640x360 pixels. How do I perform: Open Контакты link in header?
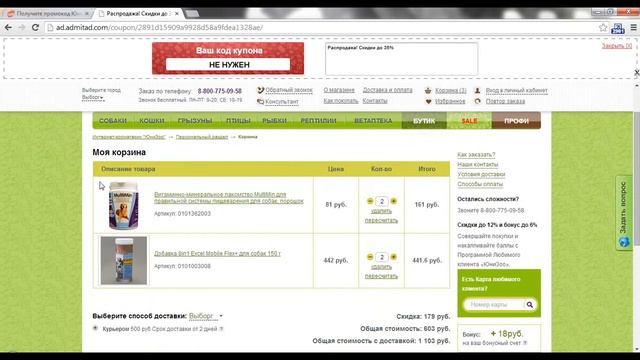tap(375, 100)
